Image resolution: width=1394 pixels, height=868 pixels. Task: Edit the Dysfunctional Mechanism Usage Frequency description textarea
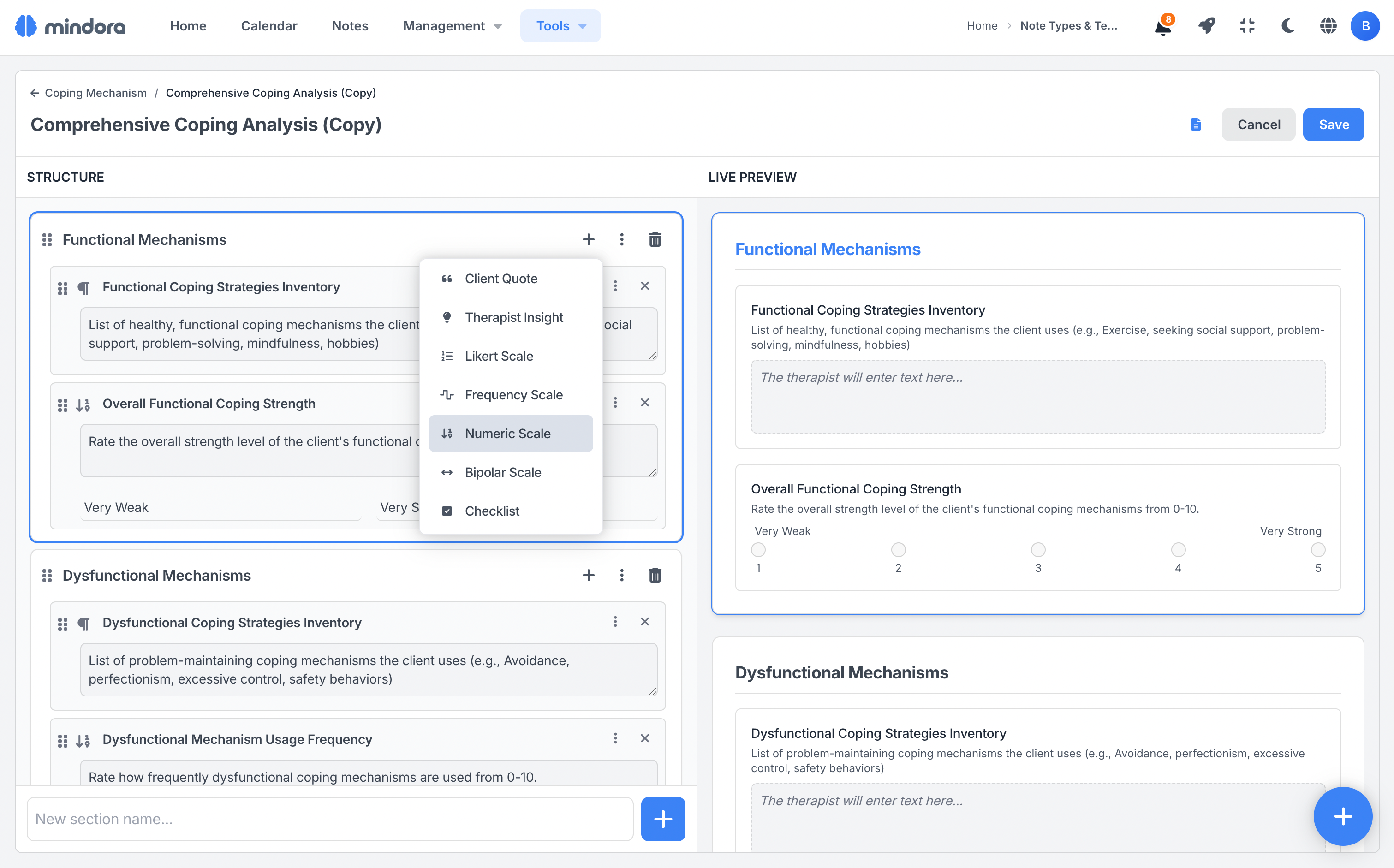click(x=369, y=773)
